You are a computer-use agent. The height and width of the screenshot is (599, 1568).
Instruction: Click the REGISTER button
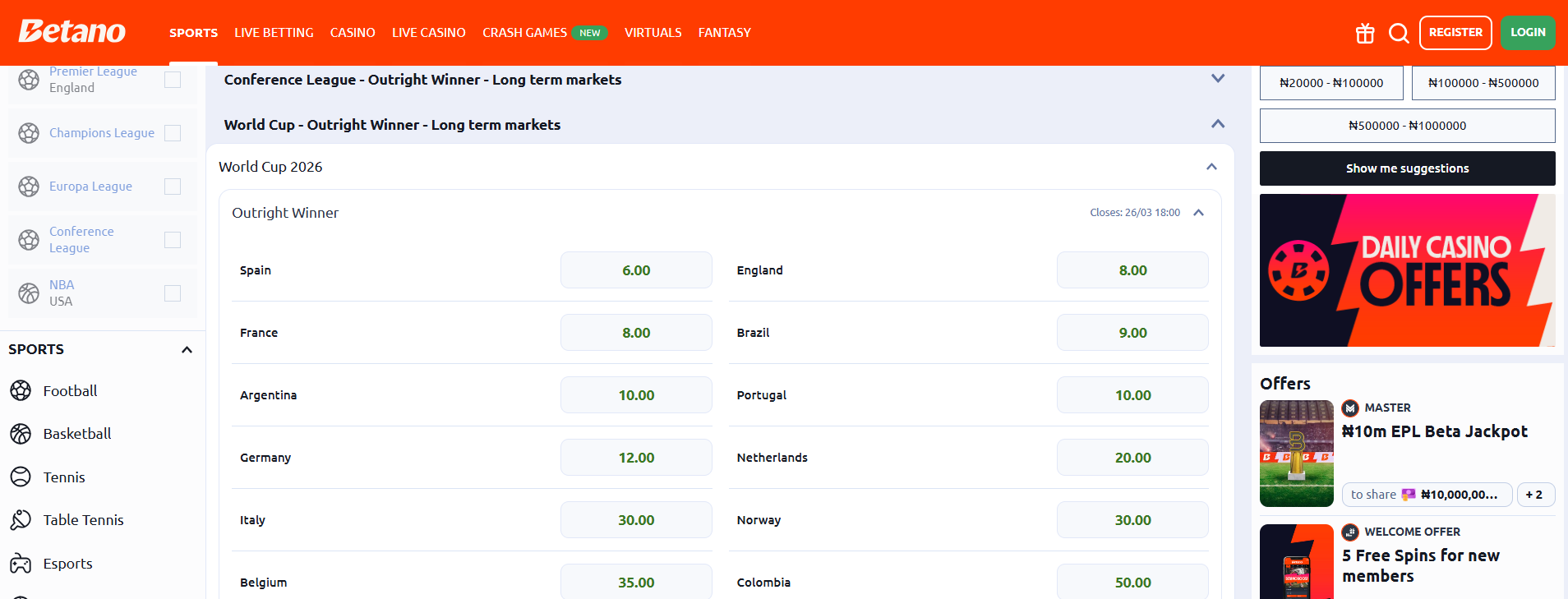pos(1455,33)
